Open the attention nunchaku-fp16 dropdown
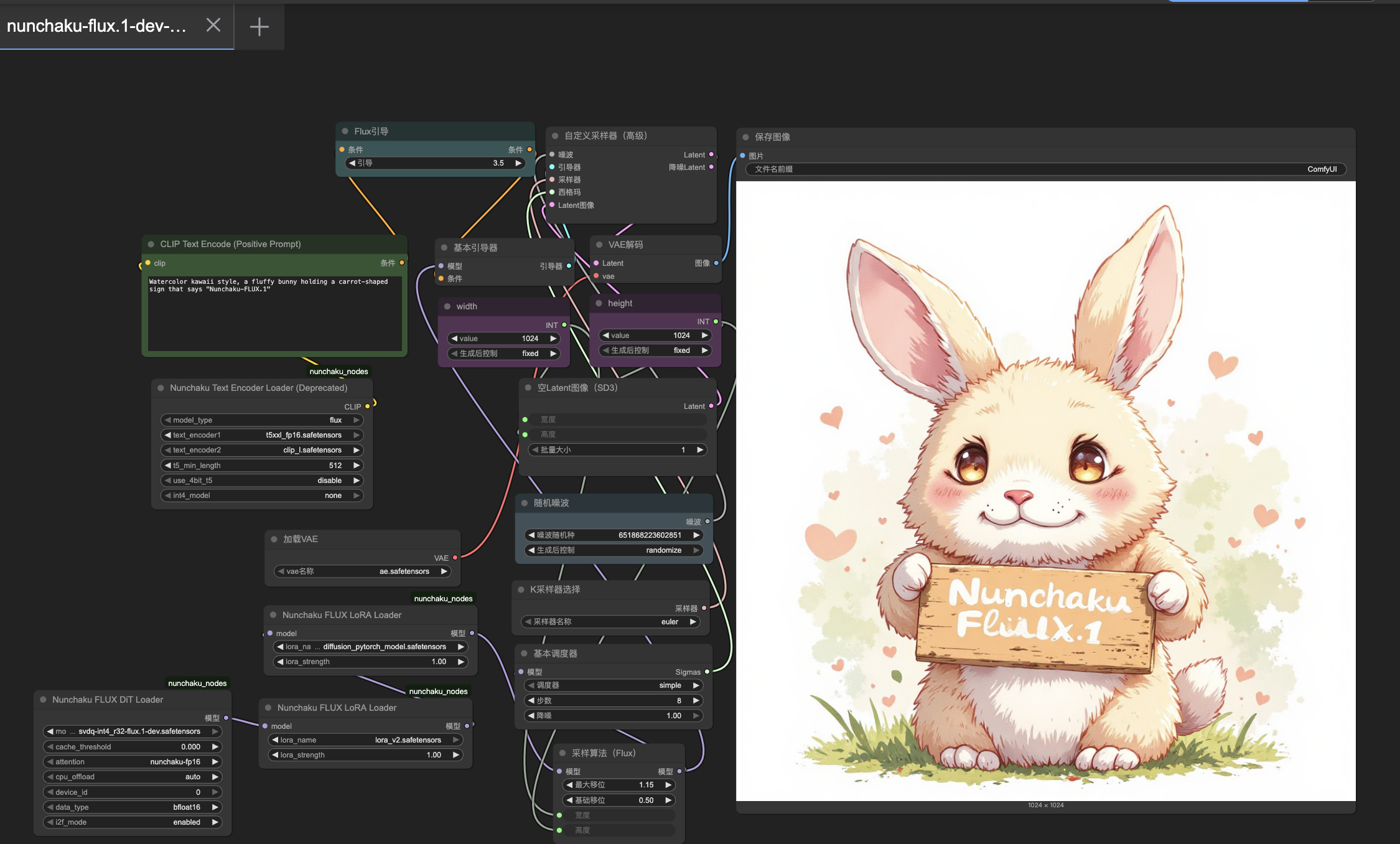The height and width of the screenshot is (844, 1400). [x=133, y=762]
